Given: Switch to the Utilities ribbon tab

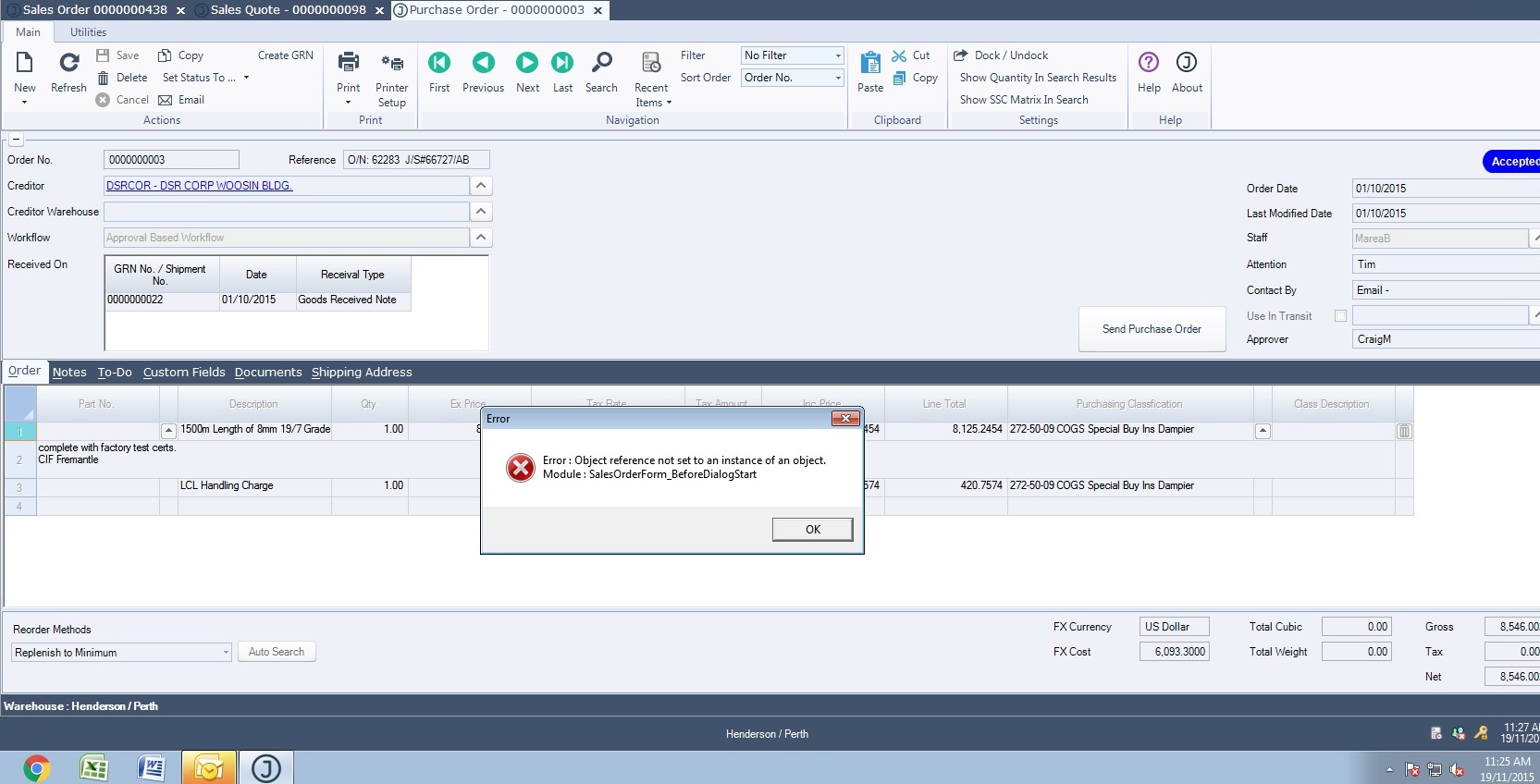Looking at the screenshot, I should click(88, 32).
